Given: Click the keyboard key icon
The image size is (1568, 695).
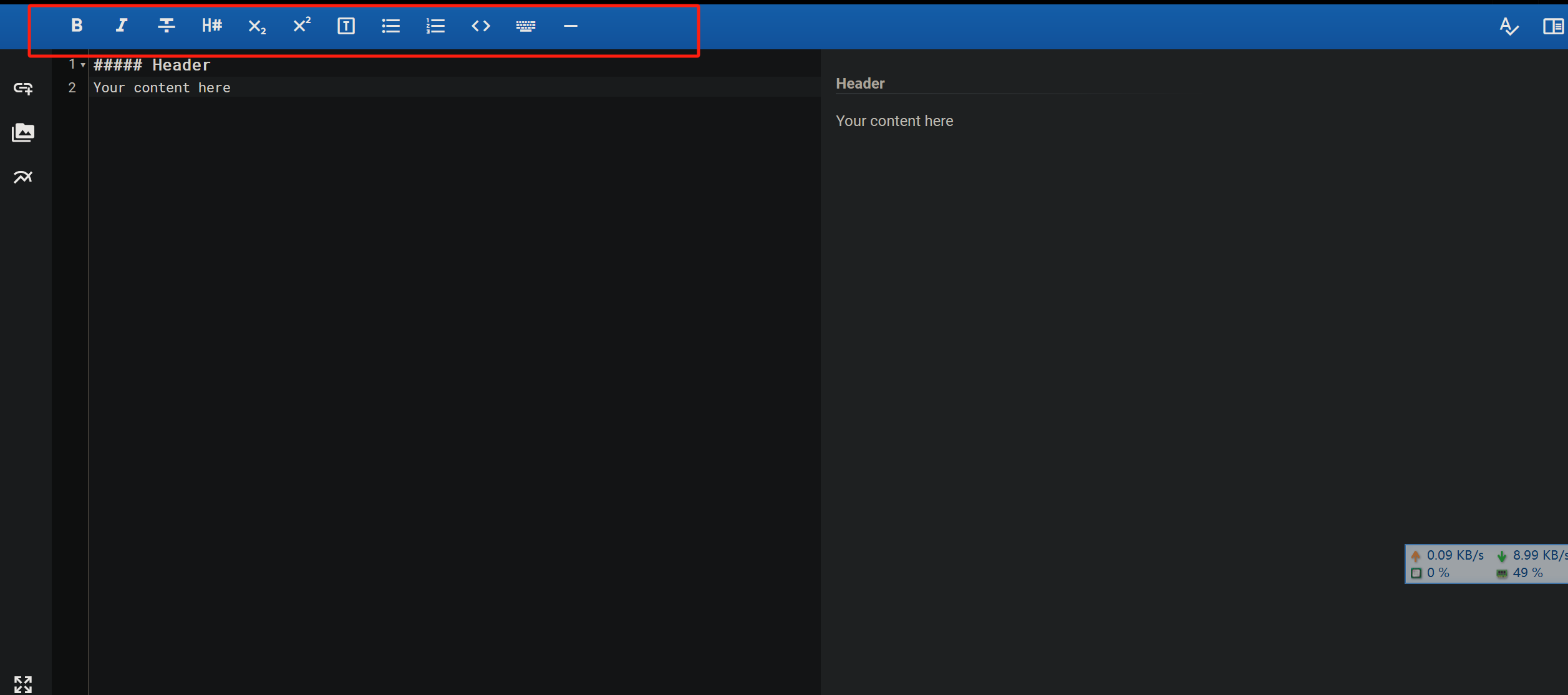Looking at the screenshot, I should coord(526,26).
